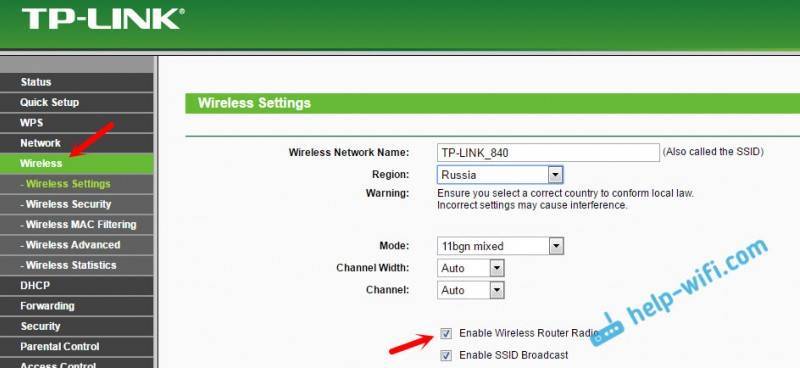Click the TP-LINK logo in header
Screen dimensions: 800x368
point(102,19)
